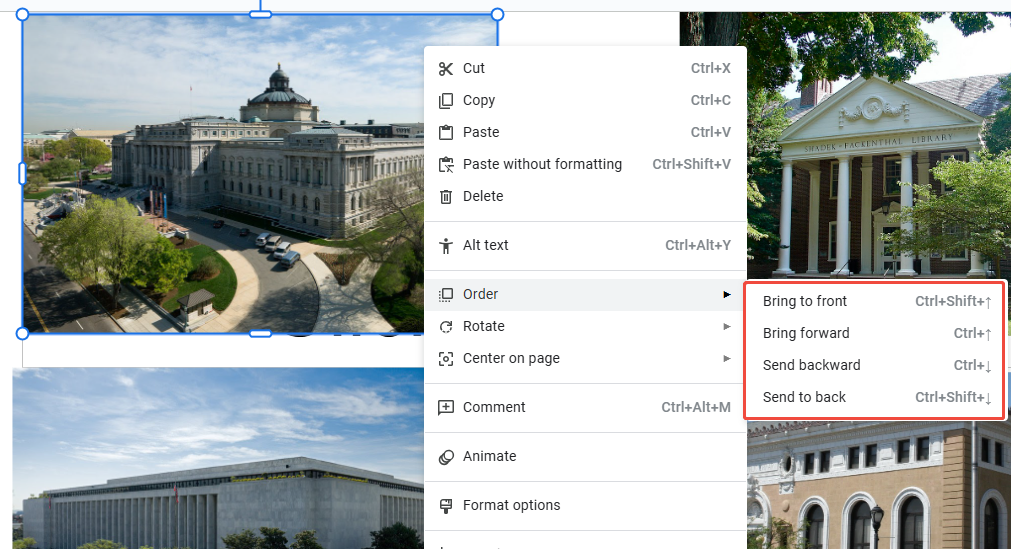Click the Alt text accessibility icon
Viewport: 1011px width, 549px height.
point(446,246)
